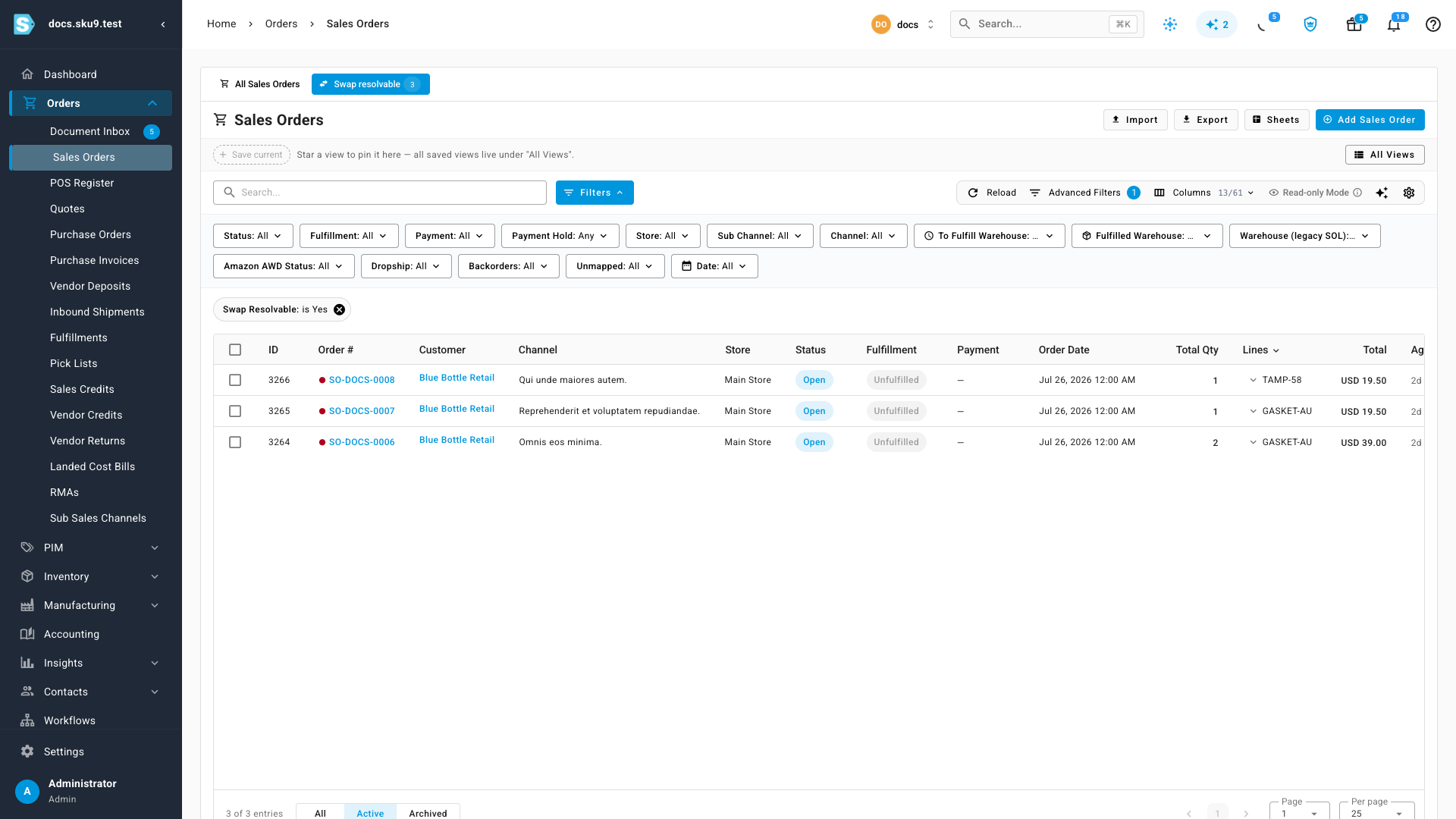Sort by the Lines column header
1456x819 pixels.
[1260, 350]
